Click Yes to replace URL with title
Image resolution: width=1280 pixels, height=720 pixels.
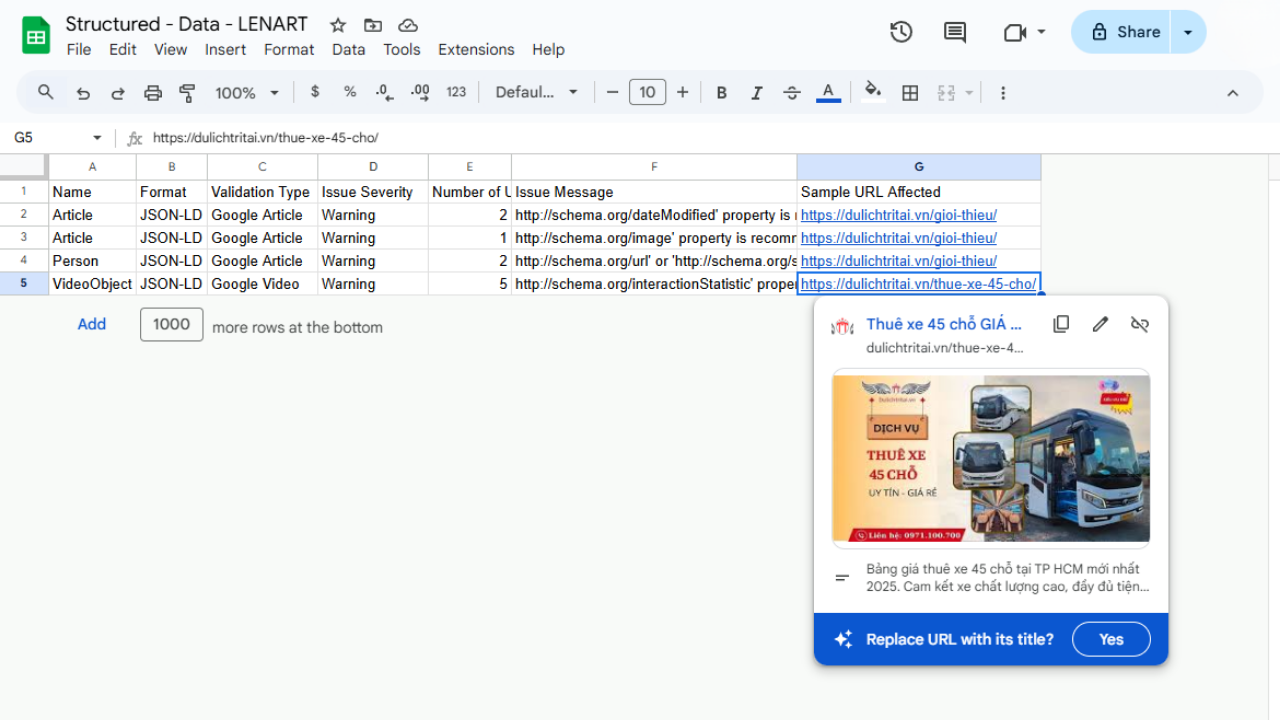(1111, 639)
